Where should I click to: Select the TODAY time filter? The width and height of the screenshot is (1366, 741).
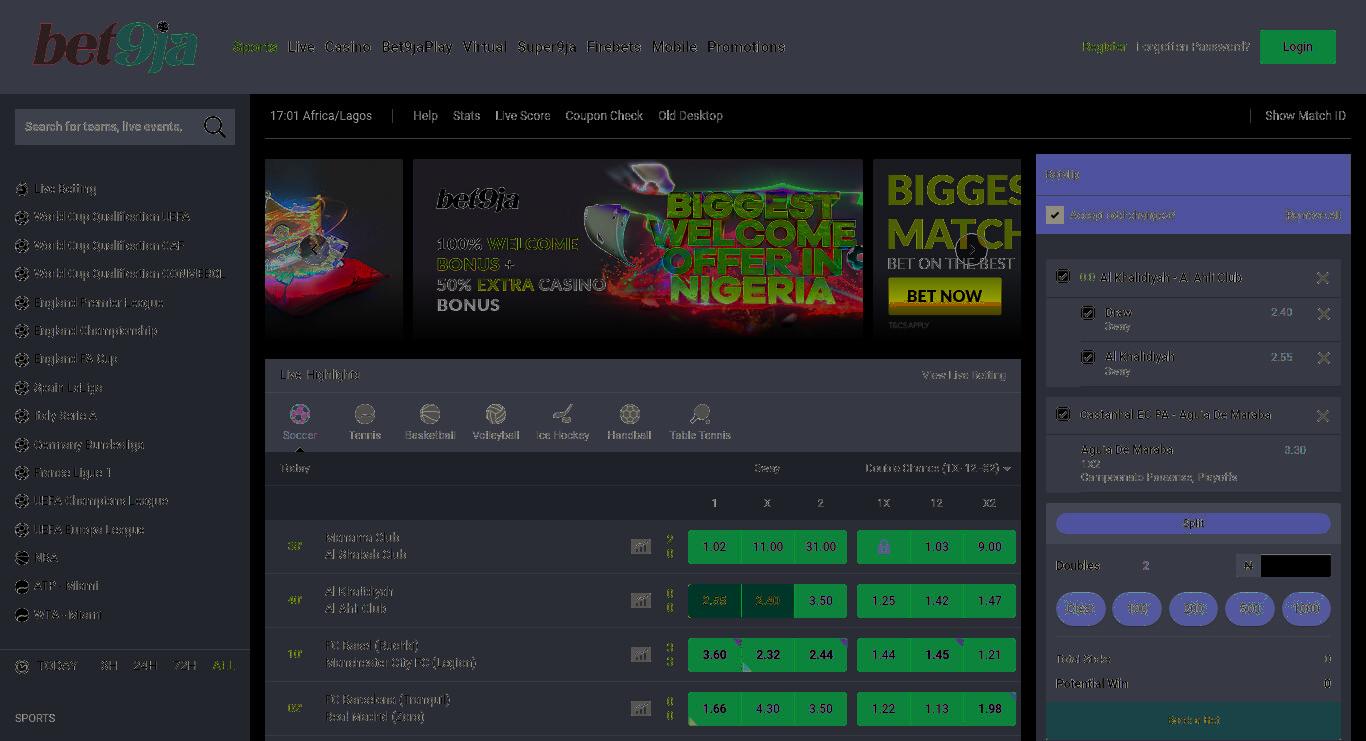click(57, 666)
